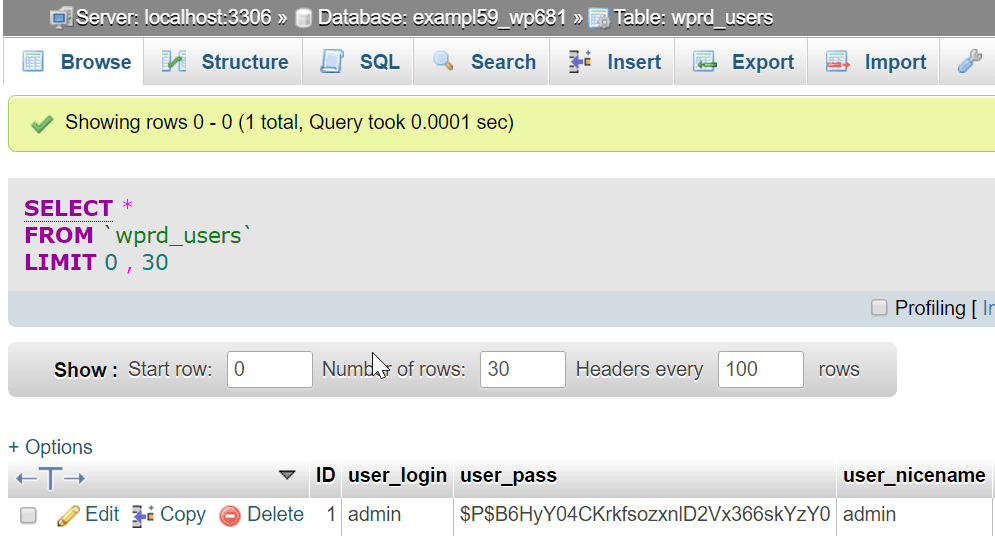Click the Structure tab icon
The height and width of the screenshot is (536, 995).
[x=174, y=62]
